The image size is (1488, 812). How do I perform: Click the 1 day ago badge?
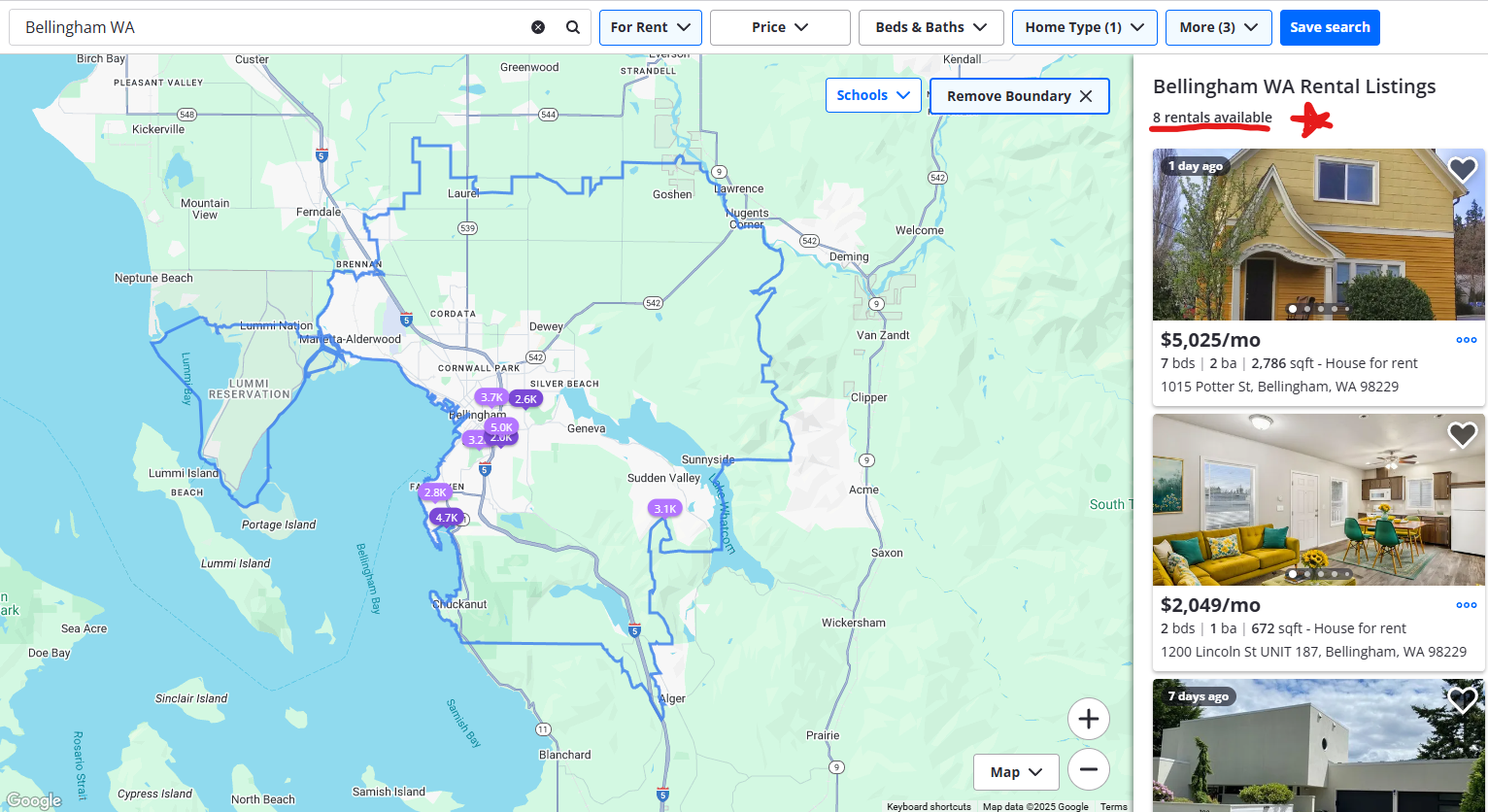[1195, 166]
